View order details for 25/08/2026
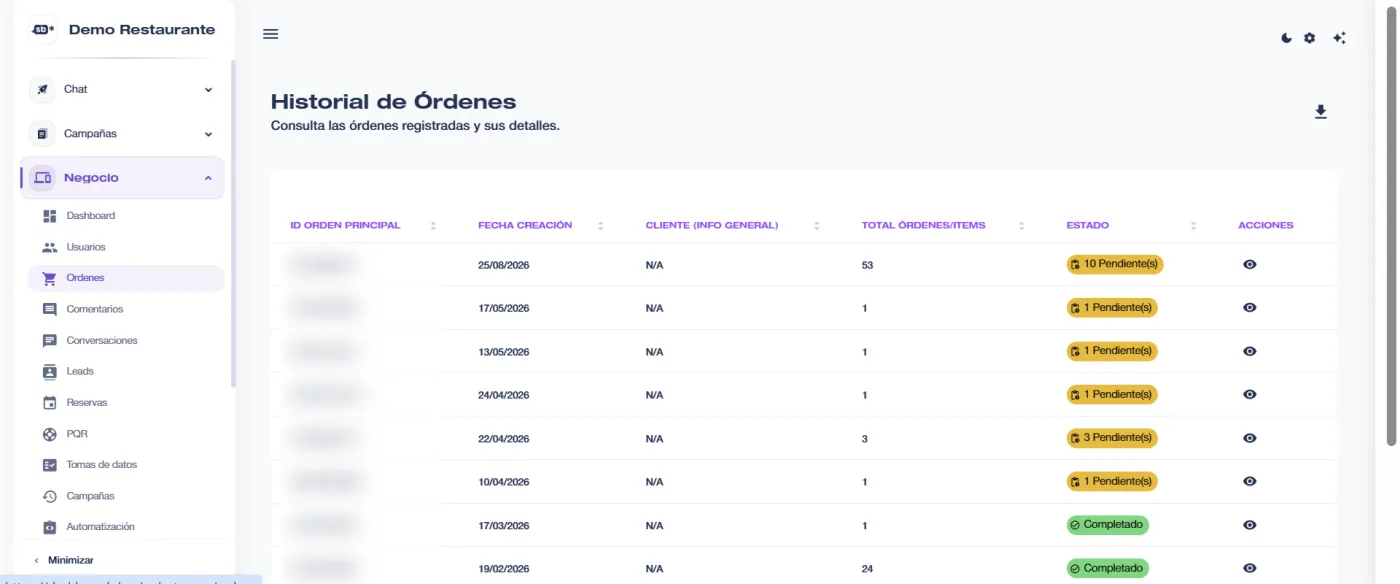This screenshot has width=1400, height=584. (x=1249, y=264)
